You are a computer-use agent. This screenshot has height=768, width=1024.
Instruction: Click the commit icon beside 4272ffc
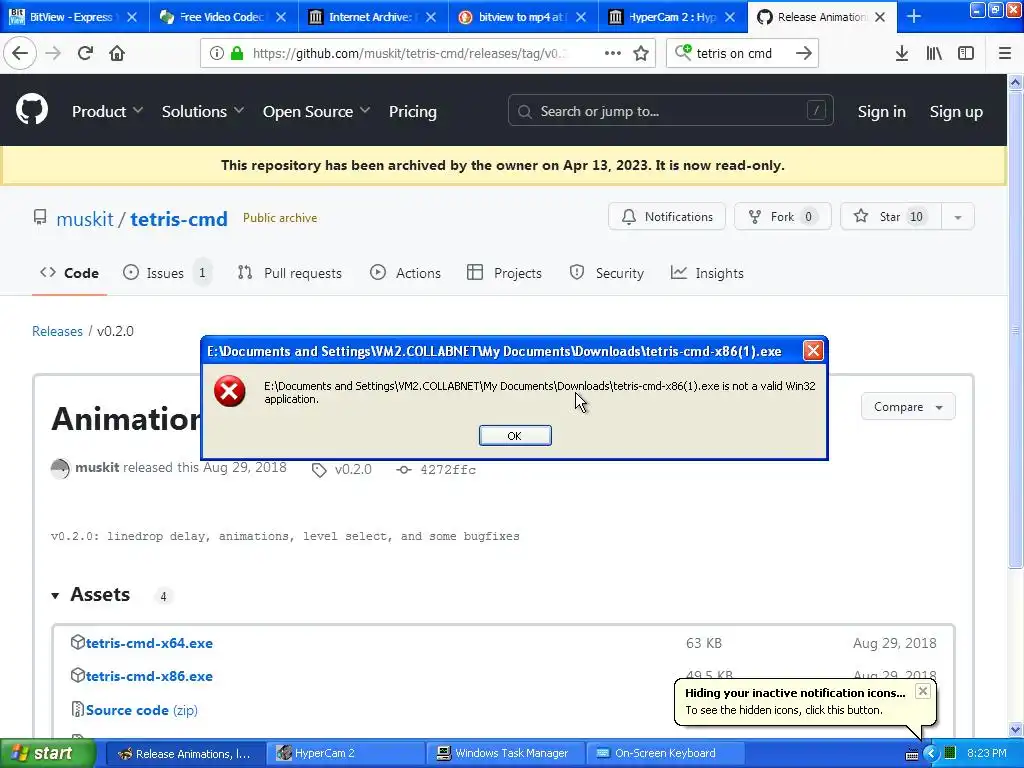click(x=404, y=470)
